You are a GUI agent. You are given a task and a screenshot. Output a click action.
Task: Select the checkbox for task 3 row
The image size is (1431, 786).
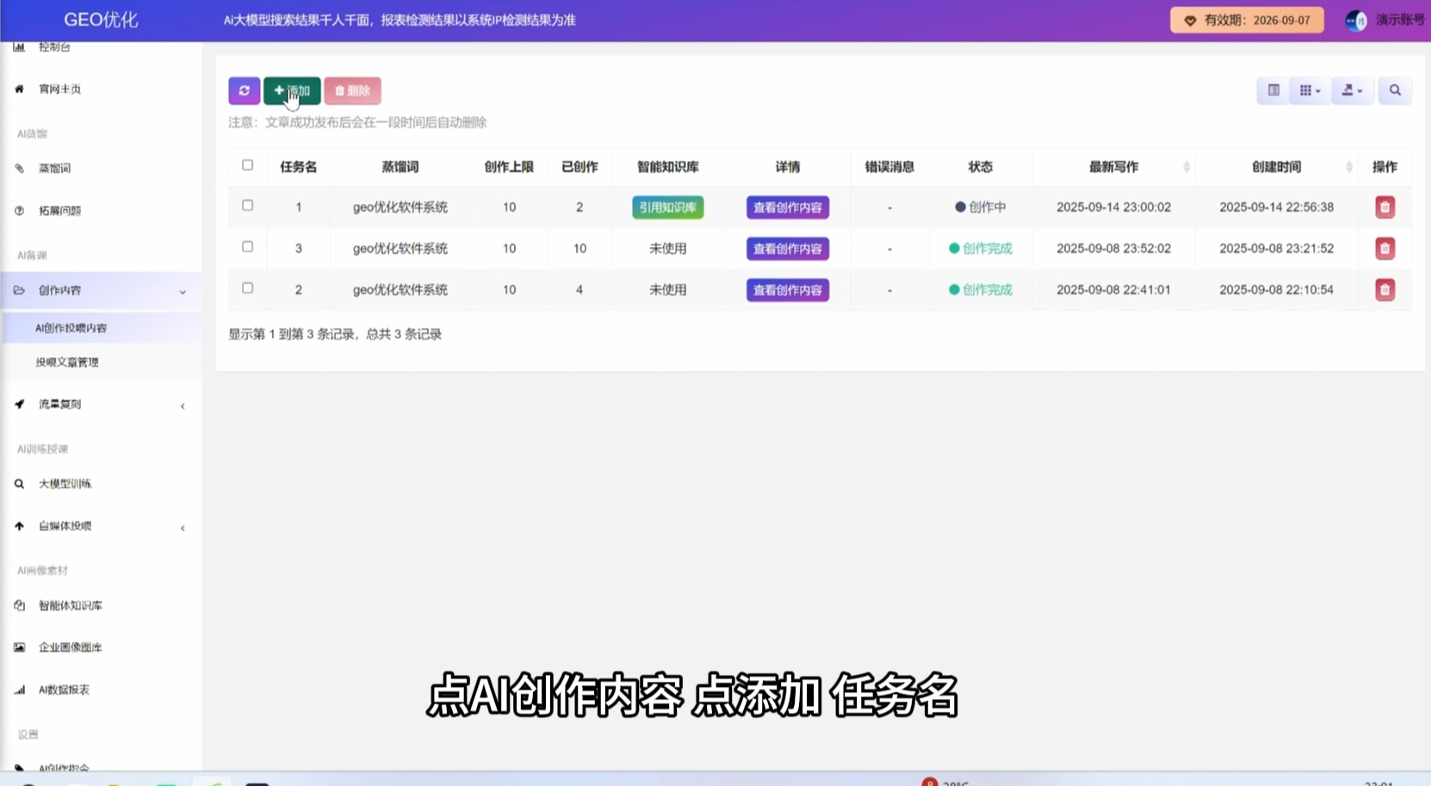coord(248,247)
